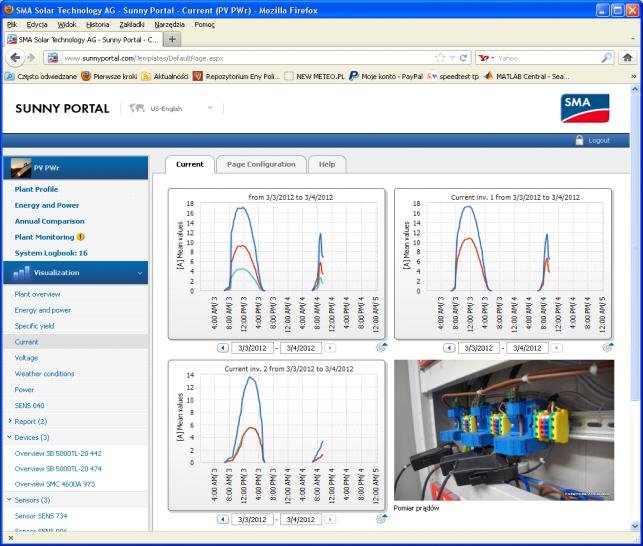This screenshot has height=546, width=643.
Task: Show more bookmarks with the chevron
Action: coord(633,76)
